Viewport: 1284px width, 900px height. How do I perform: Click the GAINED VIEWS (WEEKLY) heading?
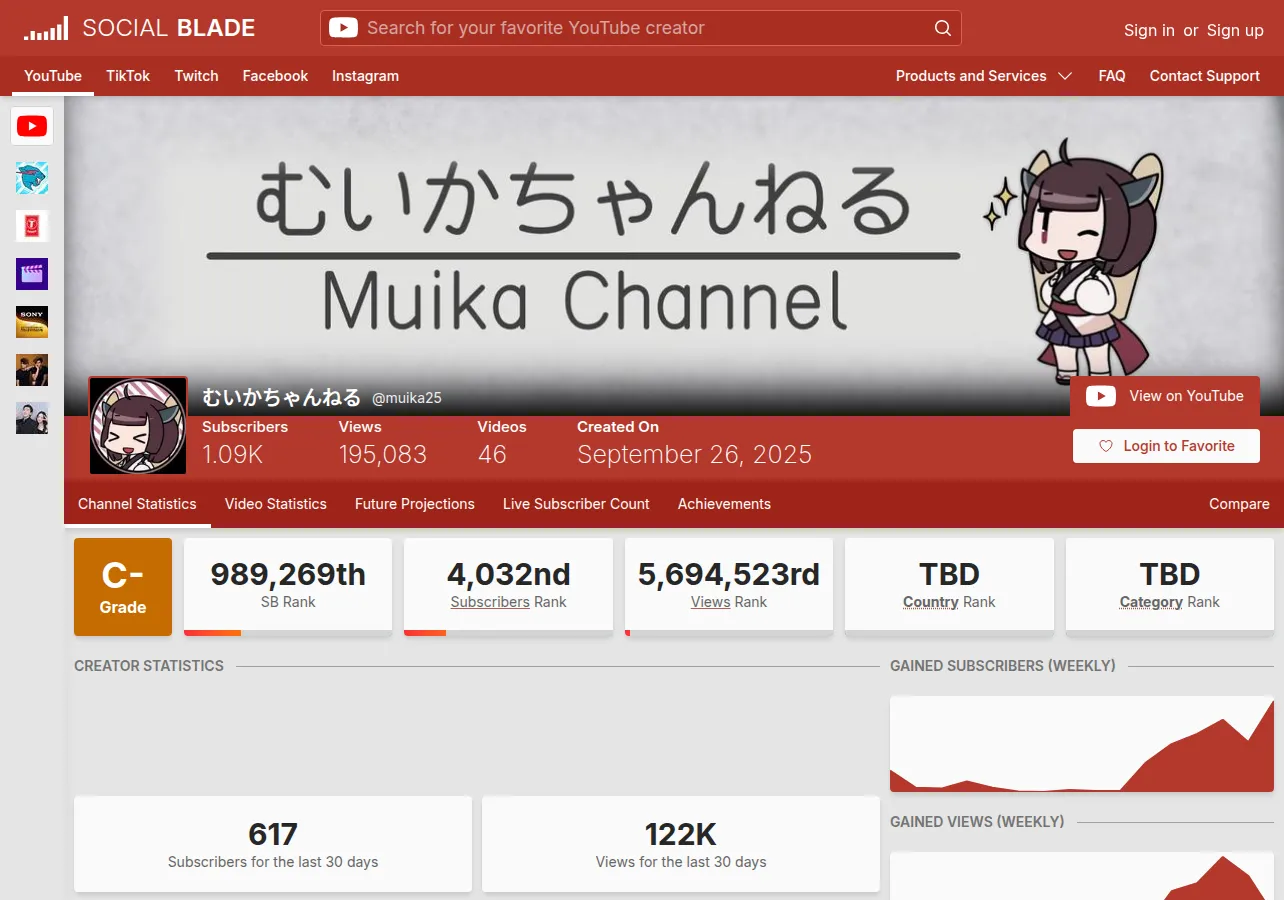(x=977, y=822)
